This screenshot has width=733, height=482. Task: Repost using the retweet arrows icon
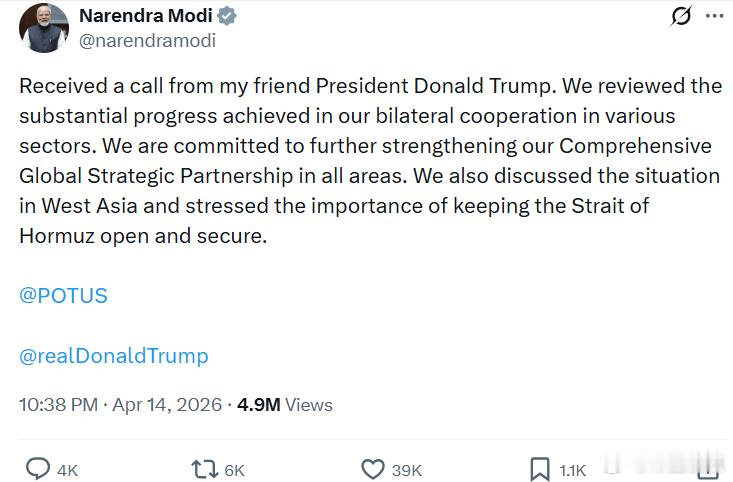[204, 469]
